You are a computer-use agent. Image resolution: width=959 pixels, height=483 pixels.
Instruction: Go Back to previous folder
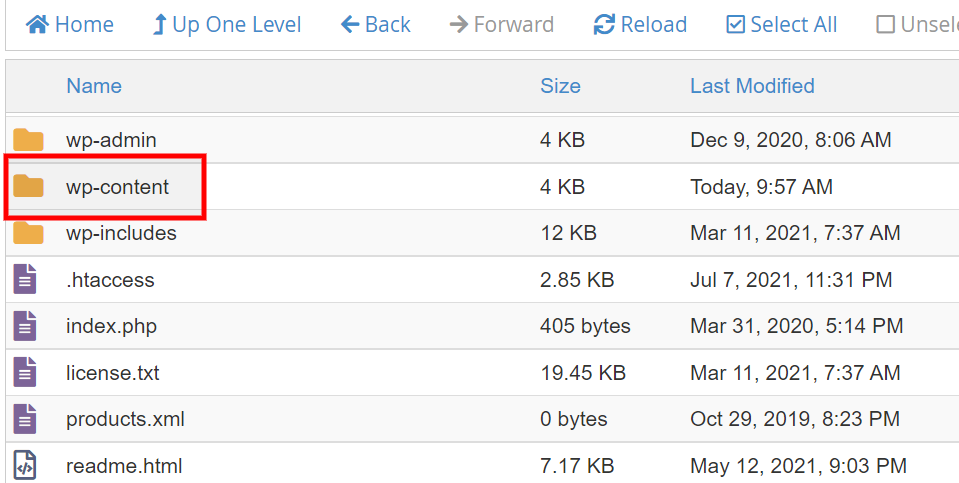[x=375, y=24]
